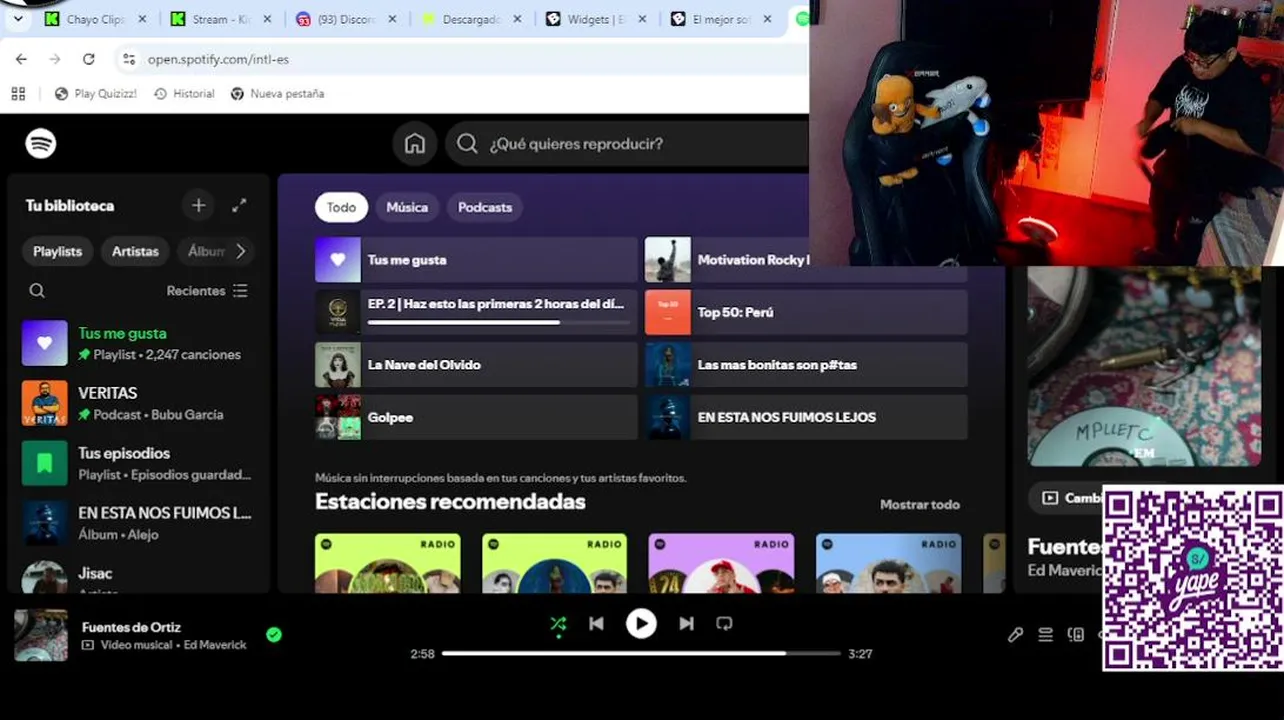Close the Chayo Clips tab

pos(142,19)
